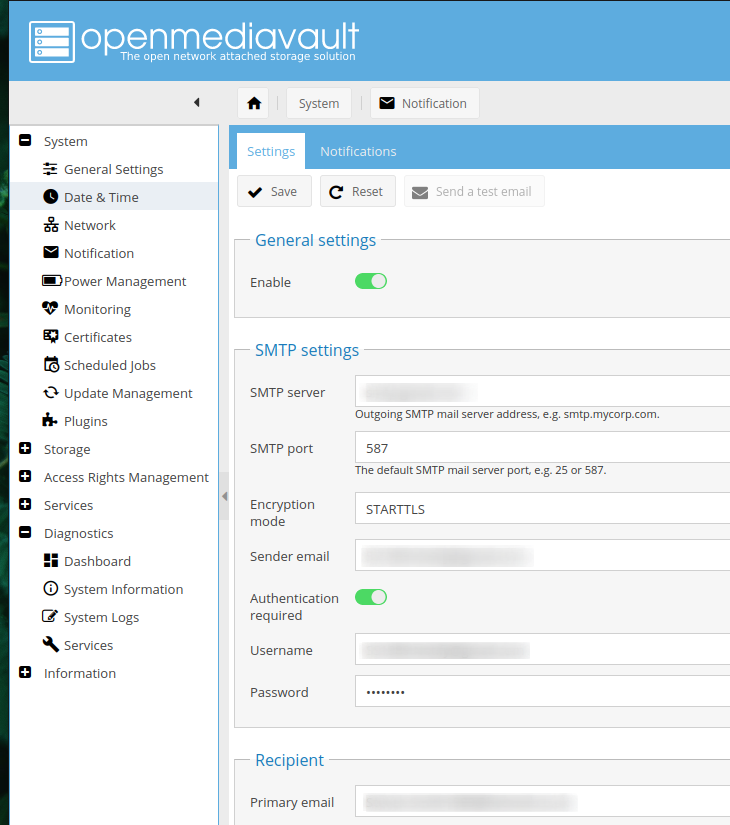Click the Certificates badge icon
This screenshot has width=730, height=825.
(51, 336)
